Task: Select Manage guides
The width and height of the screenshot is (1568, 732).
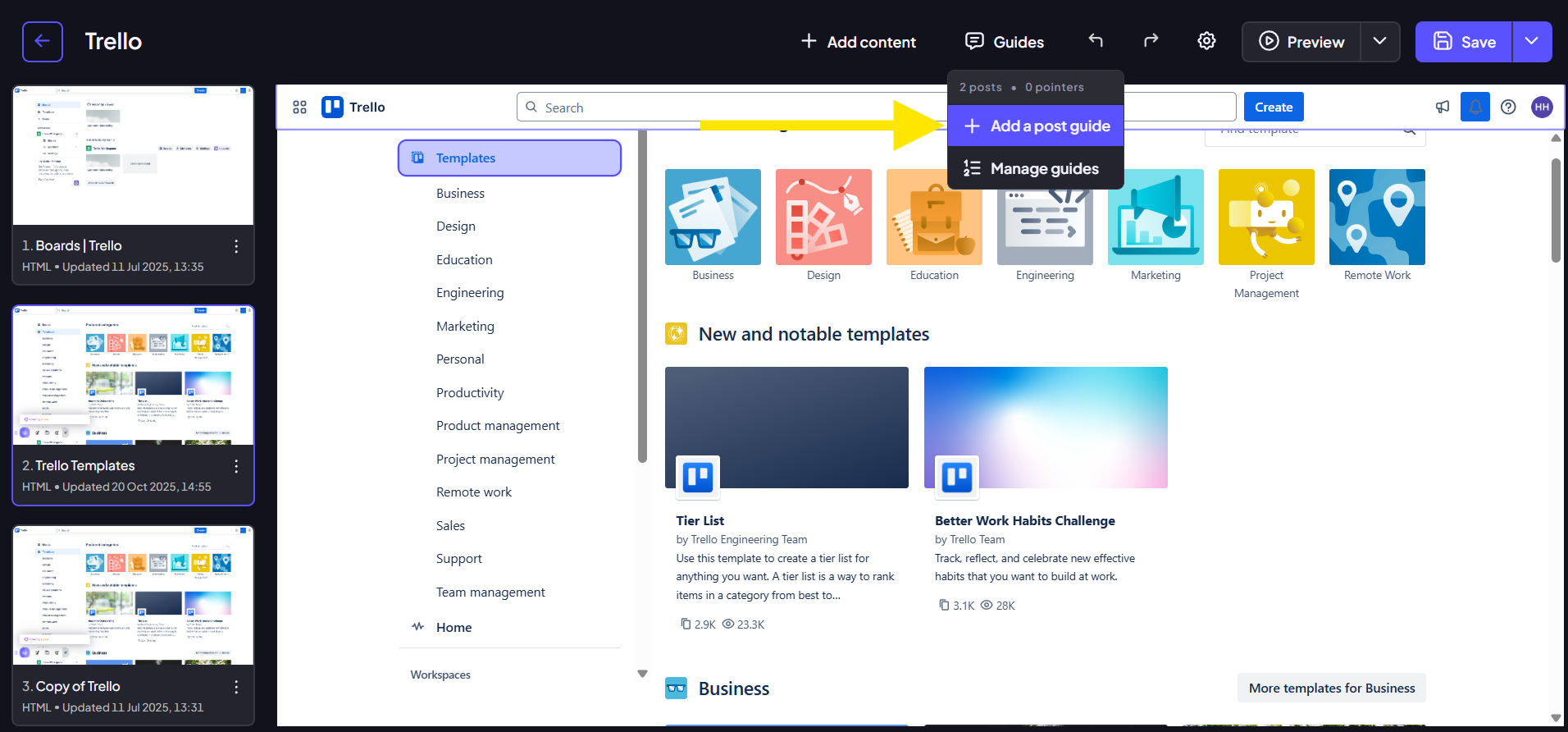Action: pos(1036,168)
